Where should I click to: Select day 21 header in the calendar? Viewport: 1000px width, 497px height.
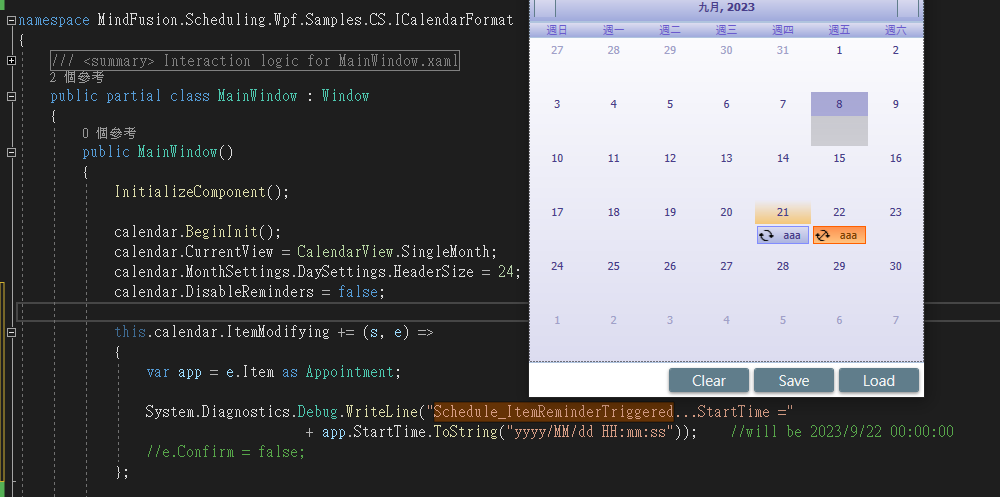[782, 213]
